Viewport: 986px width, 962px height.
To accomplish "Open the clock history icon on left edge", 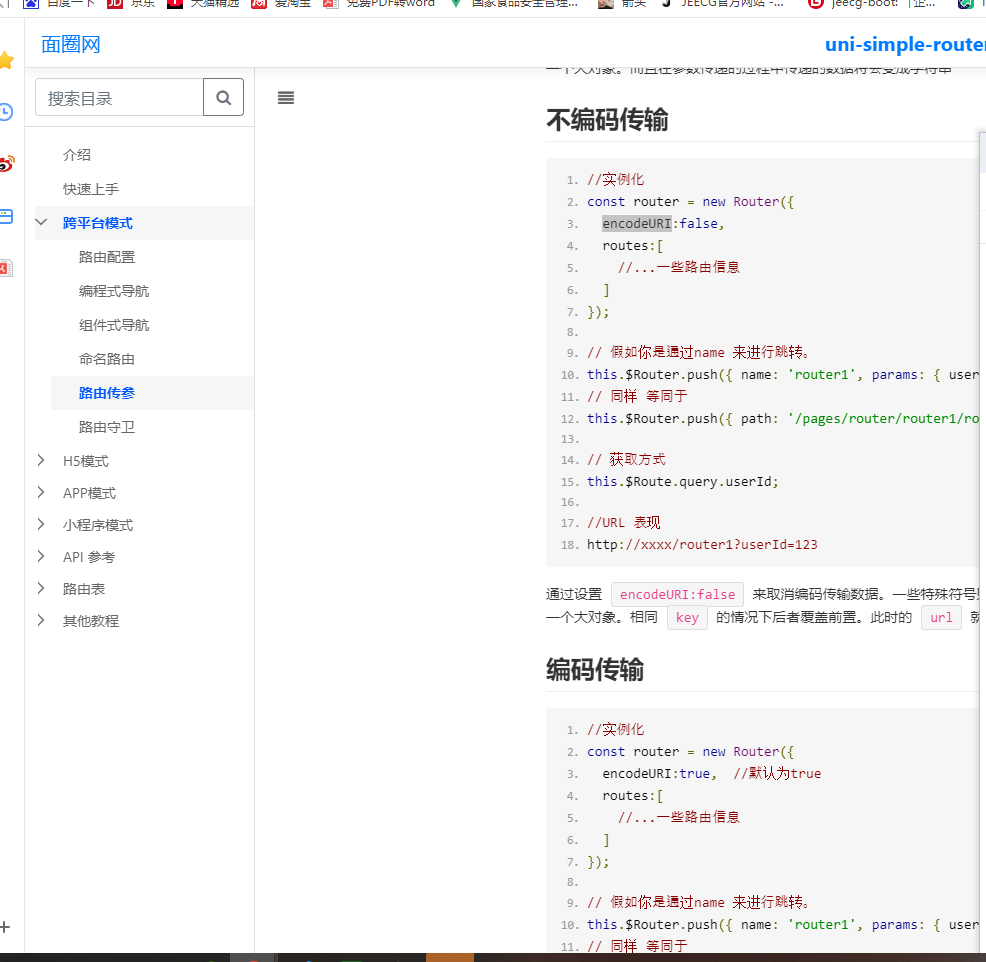I will click(4, 112).
